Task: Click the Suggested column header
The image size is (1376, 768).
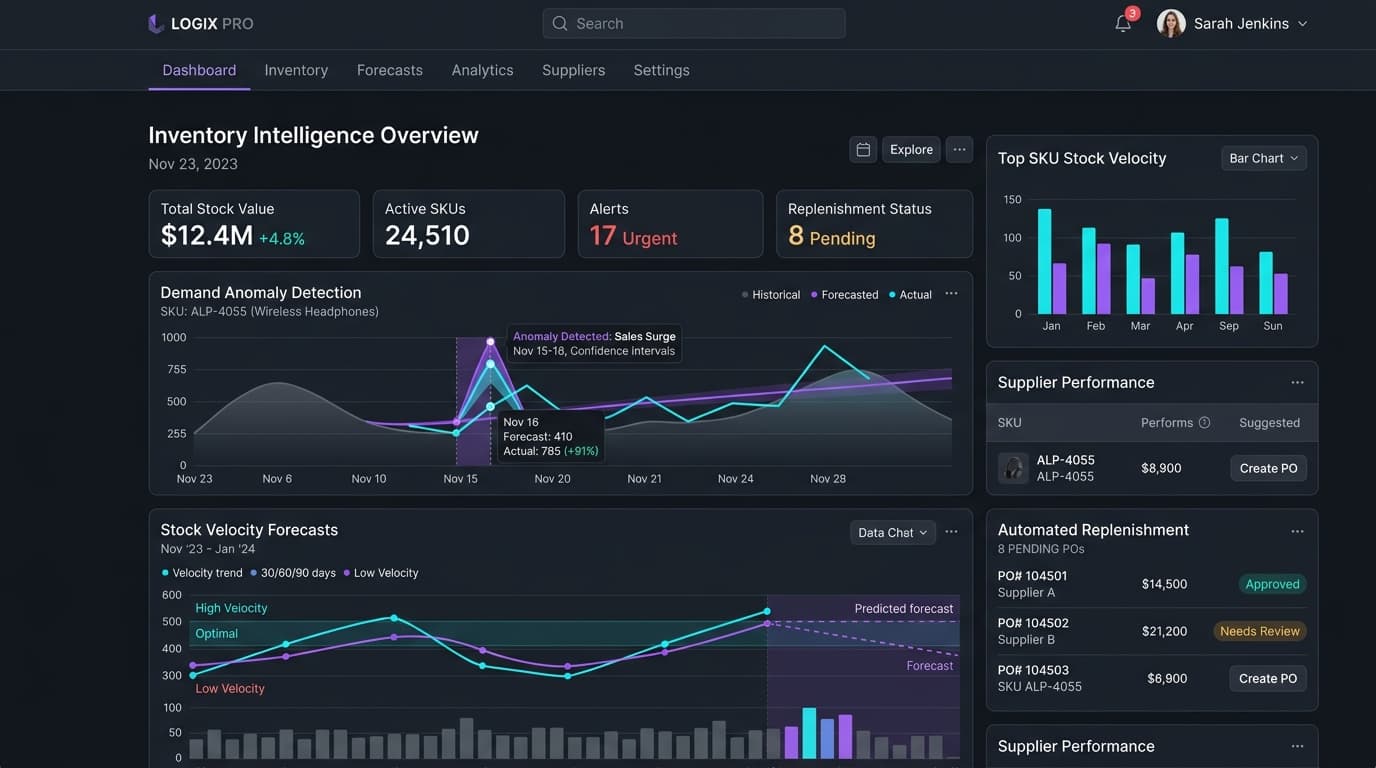Action: pos(1269,422)
